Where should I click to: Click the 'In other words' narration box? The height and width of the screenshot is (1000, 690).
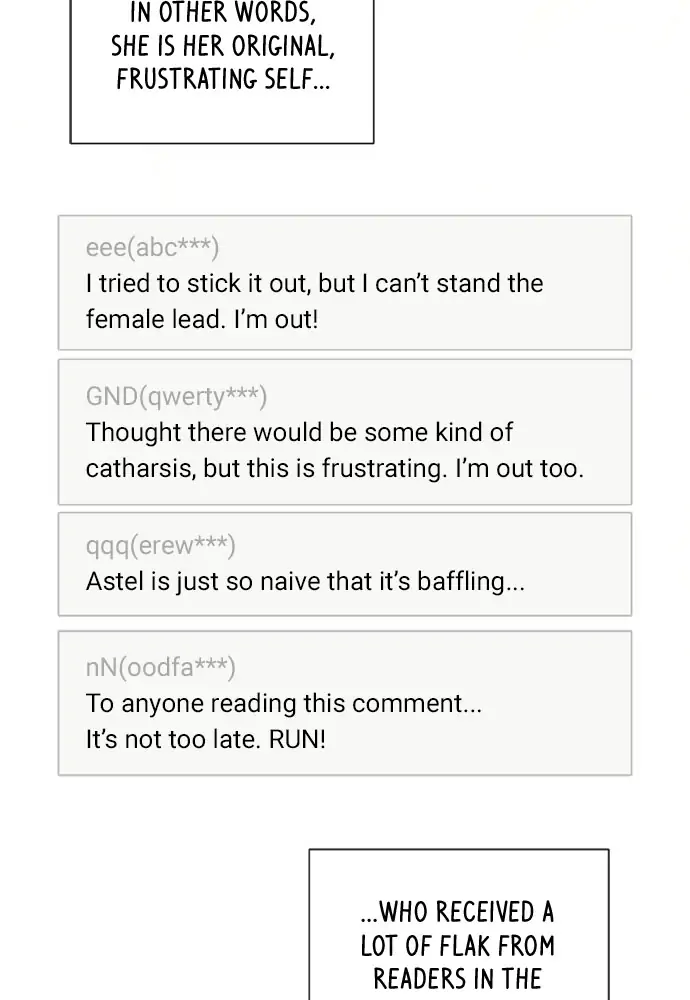pyautogui.click(x=221, y=71)
